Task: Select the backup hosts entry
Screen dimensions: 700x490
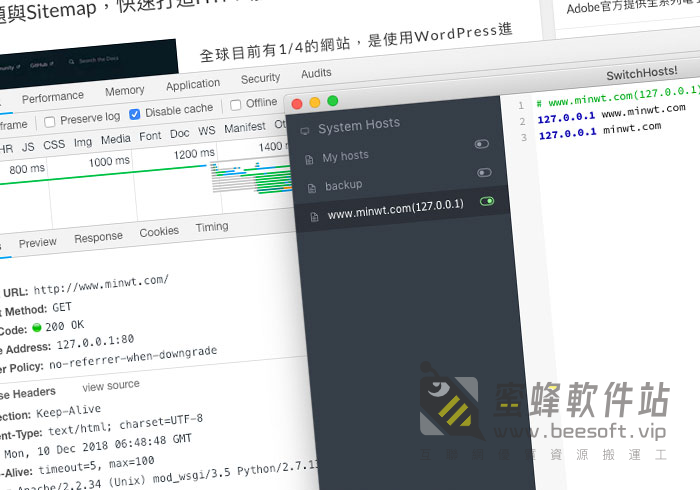Action: click(x=344, y=185)
